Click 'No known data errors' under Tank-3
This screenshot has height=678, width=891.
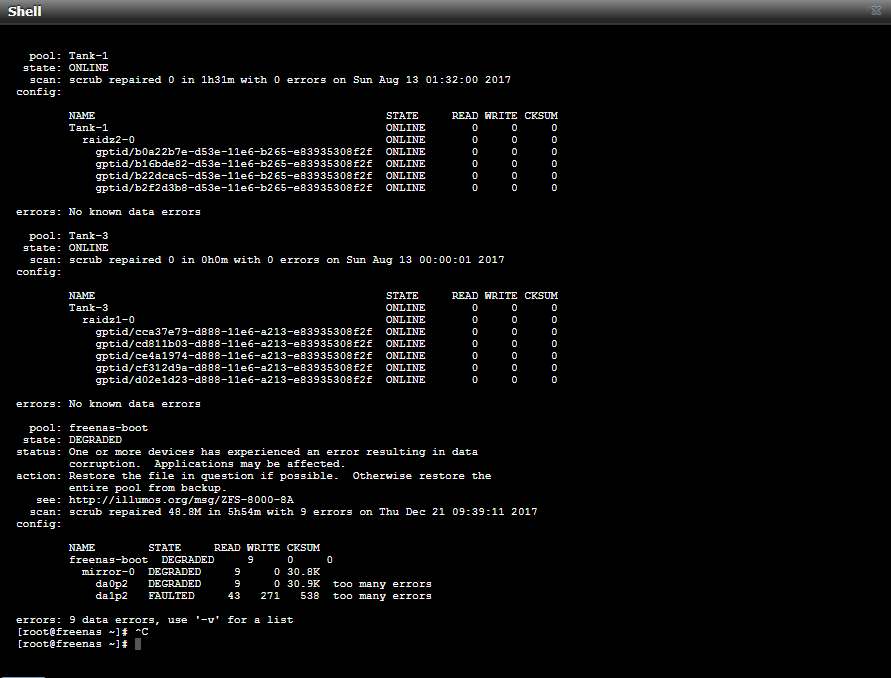(x=135, y=404)
